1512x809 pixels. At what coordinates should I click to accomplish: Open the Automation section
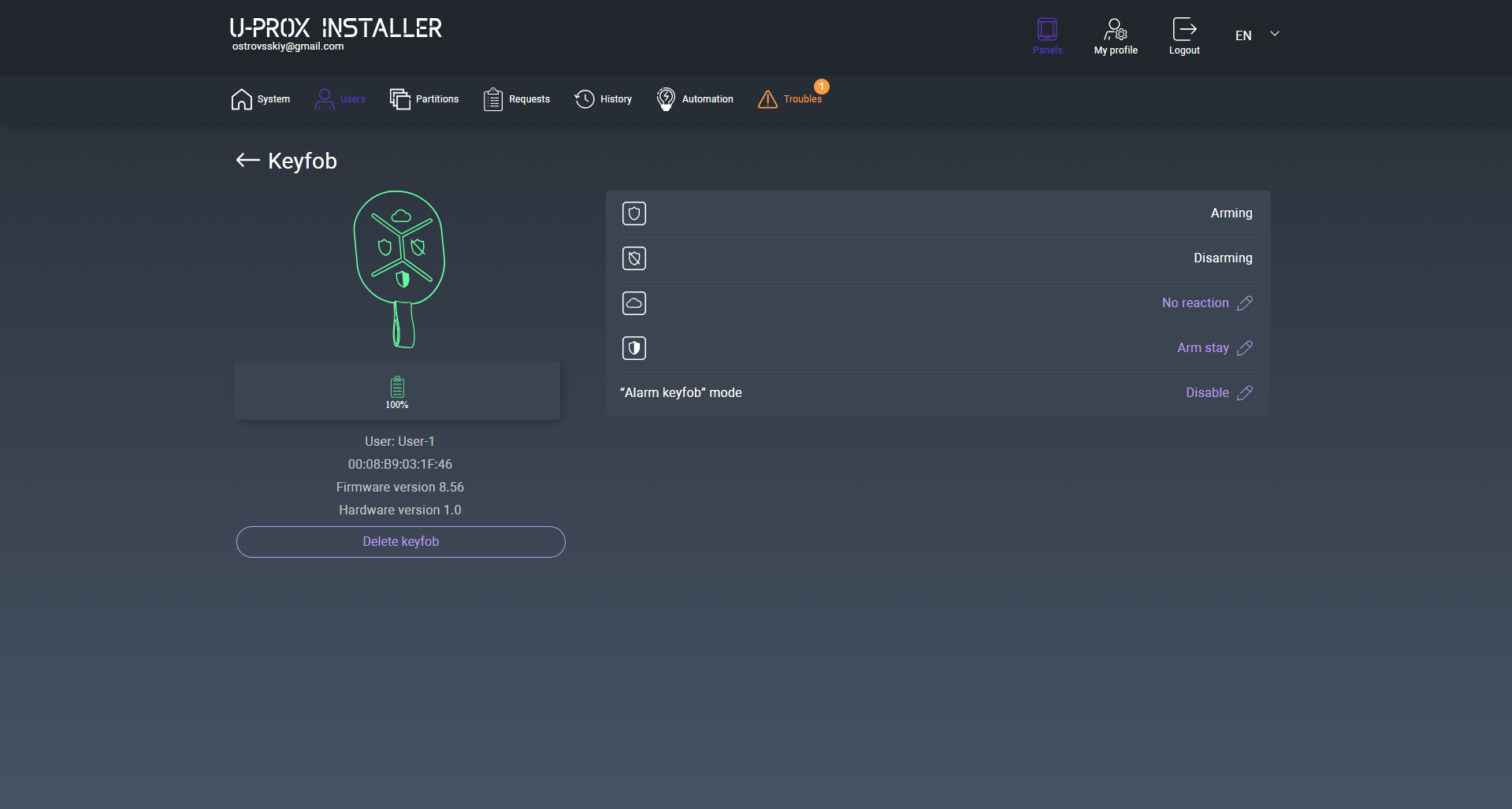tap(695, 99)
